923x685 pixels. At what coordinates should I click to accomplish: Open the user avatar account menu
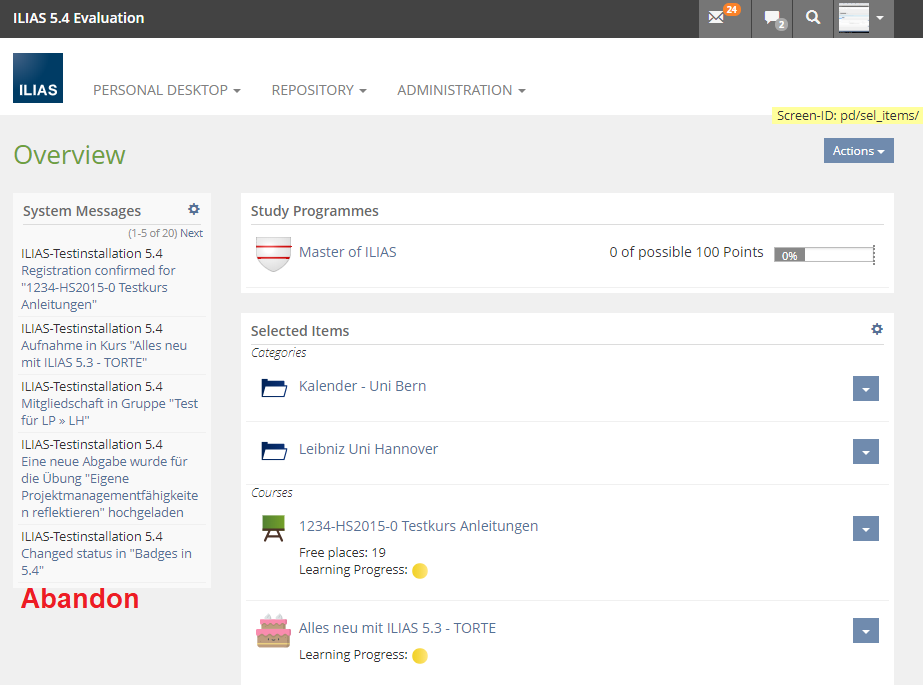(x=863, y=18)
